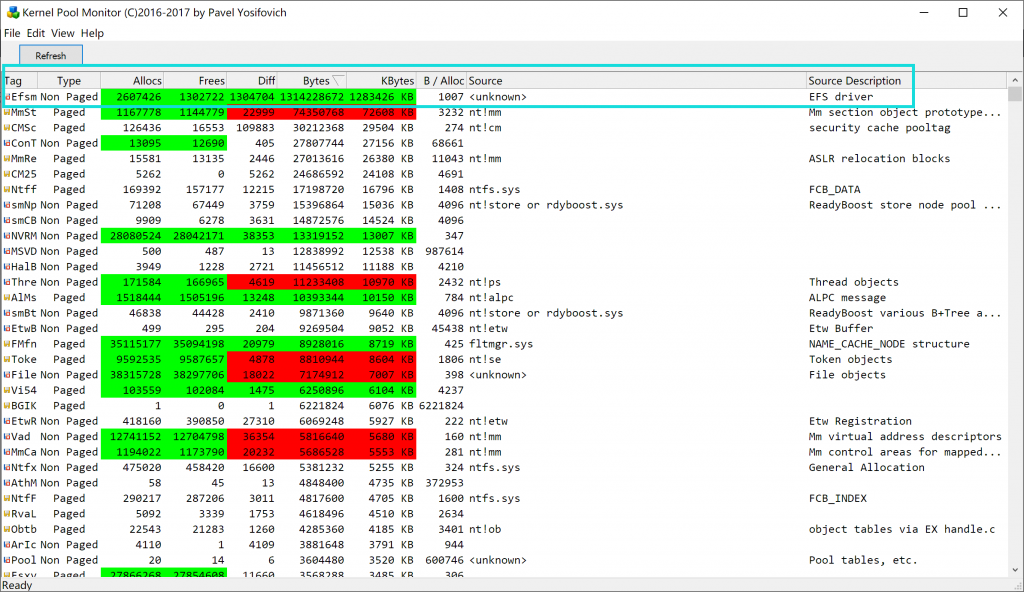Click the FMfn pool tag icon

pos(7,344)
